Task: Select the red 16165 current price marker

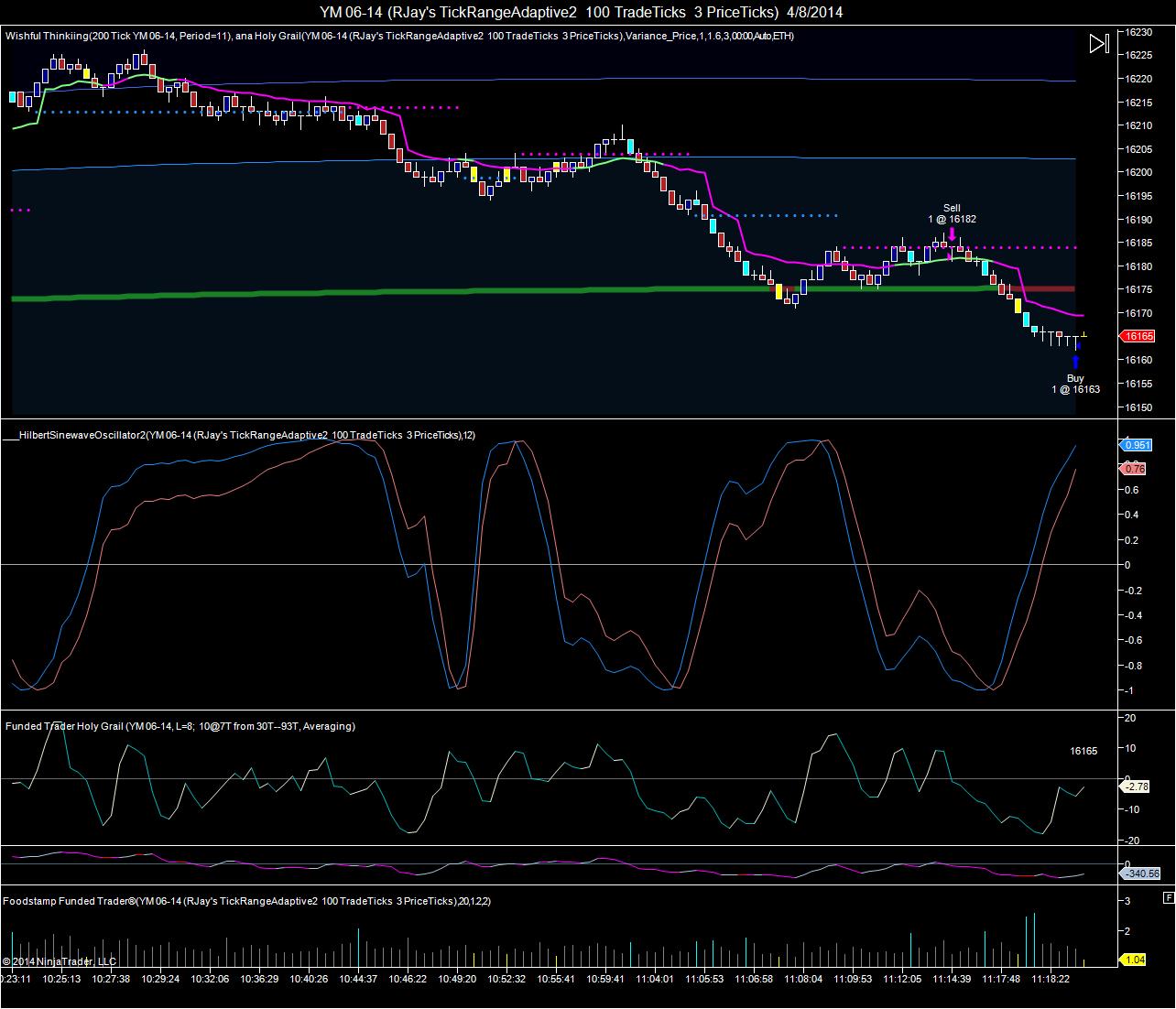Action: (1137, 336)
